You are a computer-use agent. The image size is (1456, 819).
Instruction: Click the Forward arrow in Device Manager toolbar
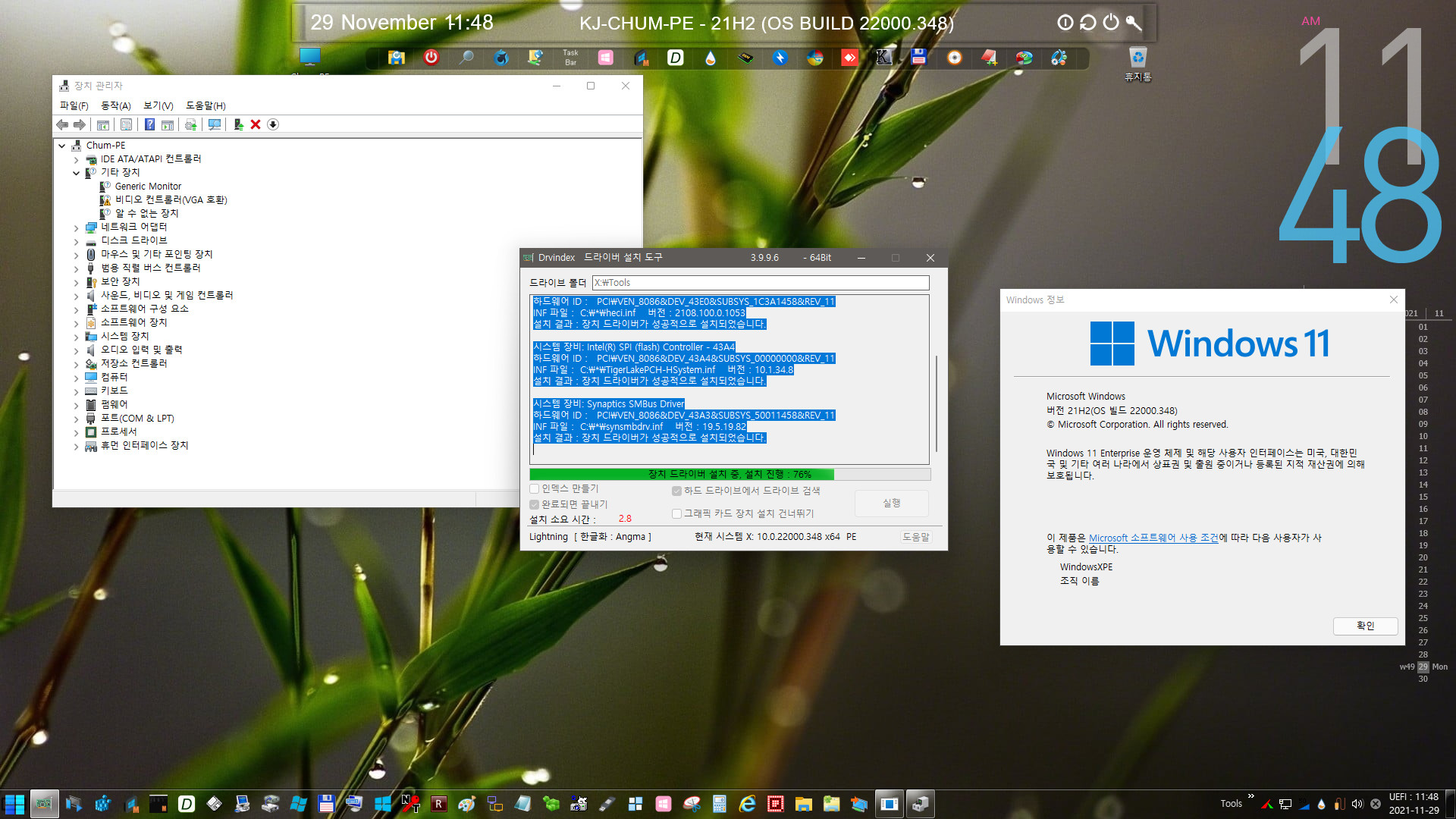tap(79, 124)
